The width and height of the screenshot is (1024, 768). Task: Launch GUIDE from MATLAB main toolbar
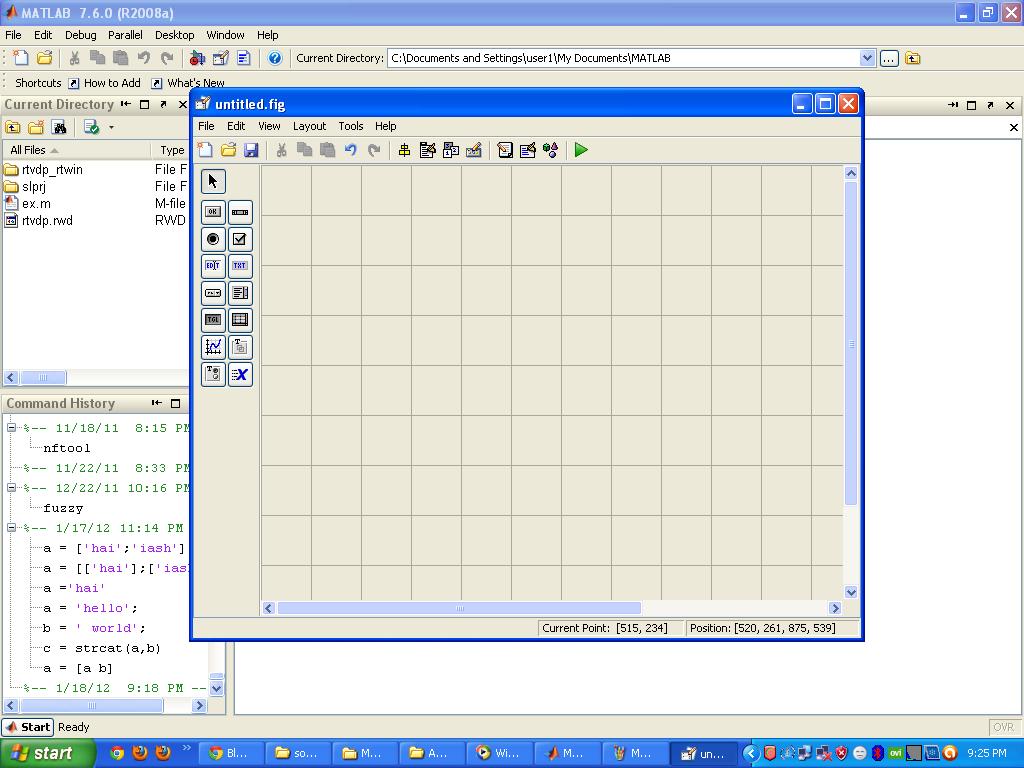tap(221, 58)
